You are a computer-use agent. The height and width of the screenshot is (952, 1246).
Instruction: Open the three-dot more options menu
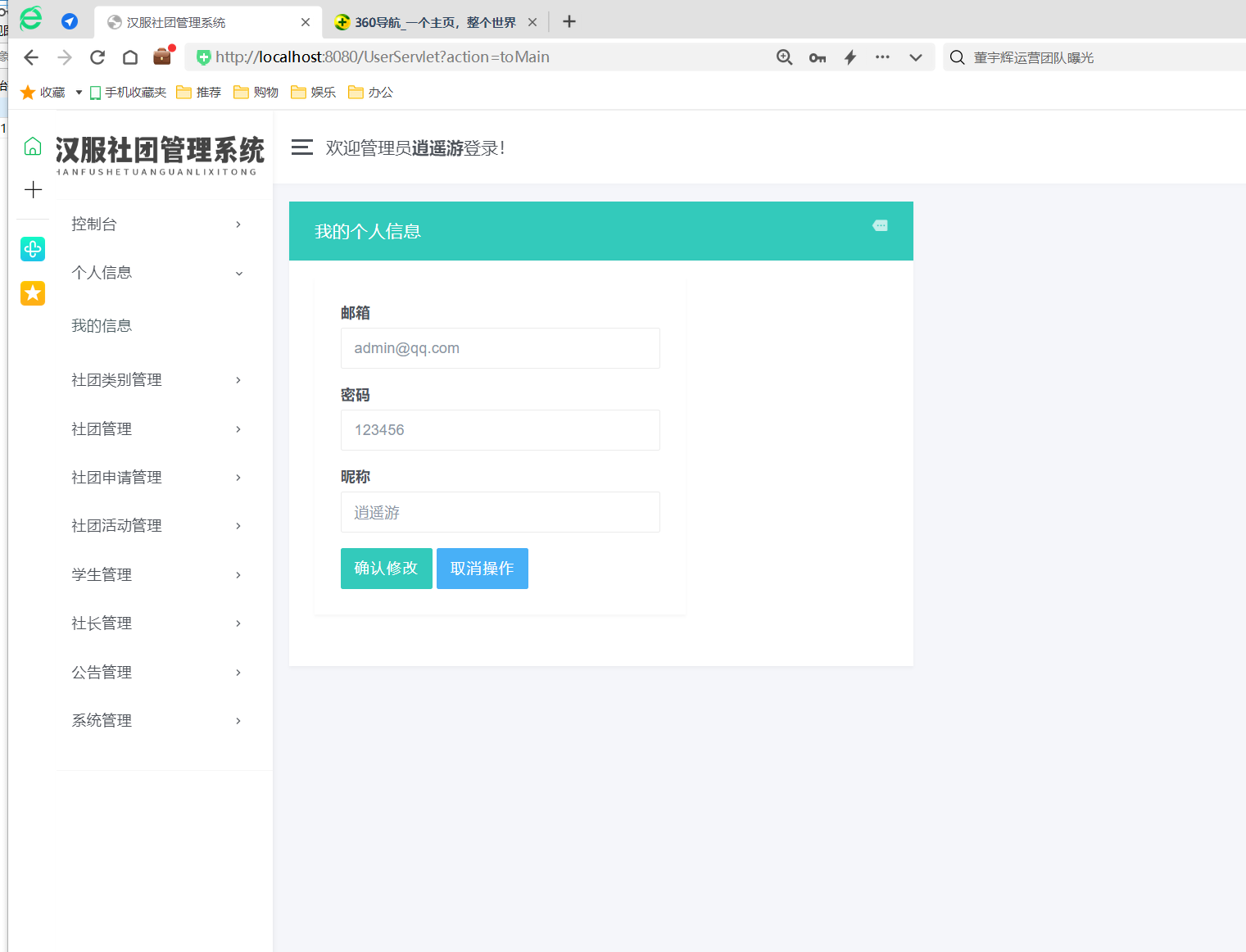click(882, 57)
